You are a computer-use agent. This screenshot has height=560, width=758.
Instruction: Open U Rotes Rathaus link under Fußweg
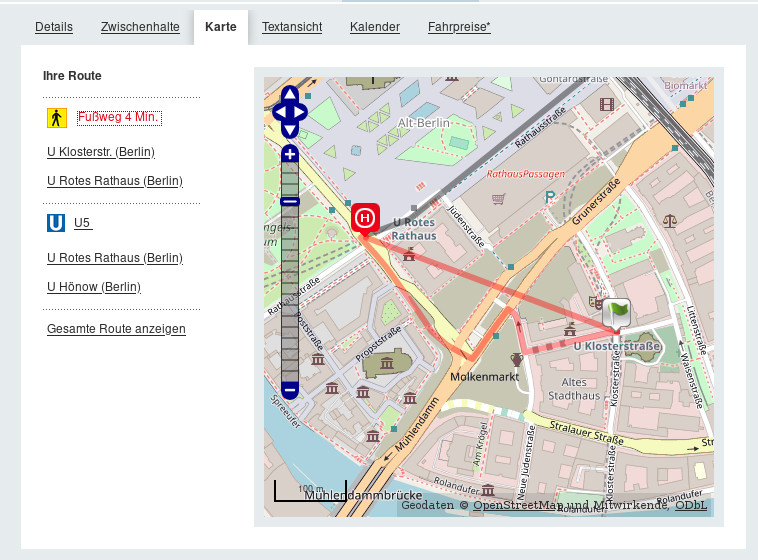pyautogui.click(x=115, y=181)
